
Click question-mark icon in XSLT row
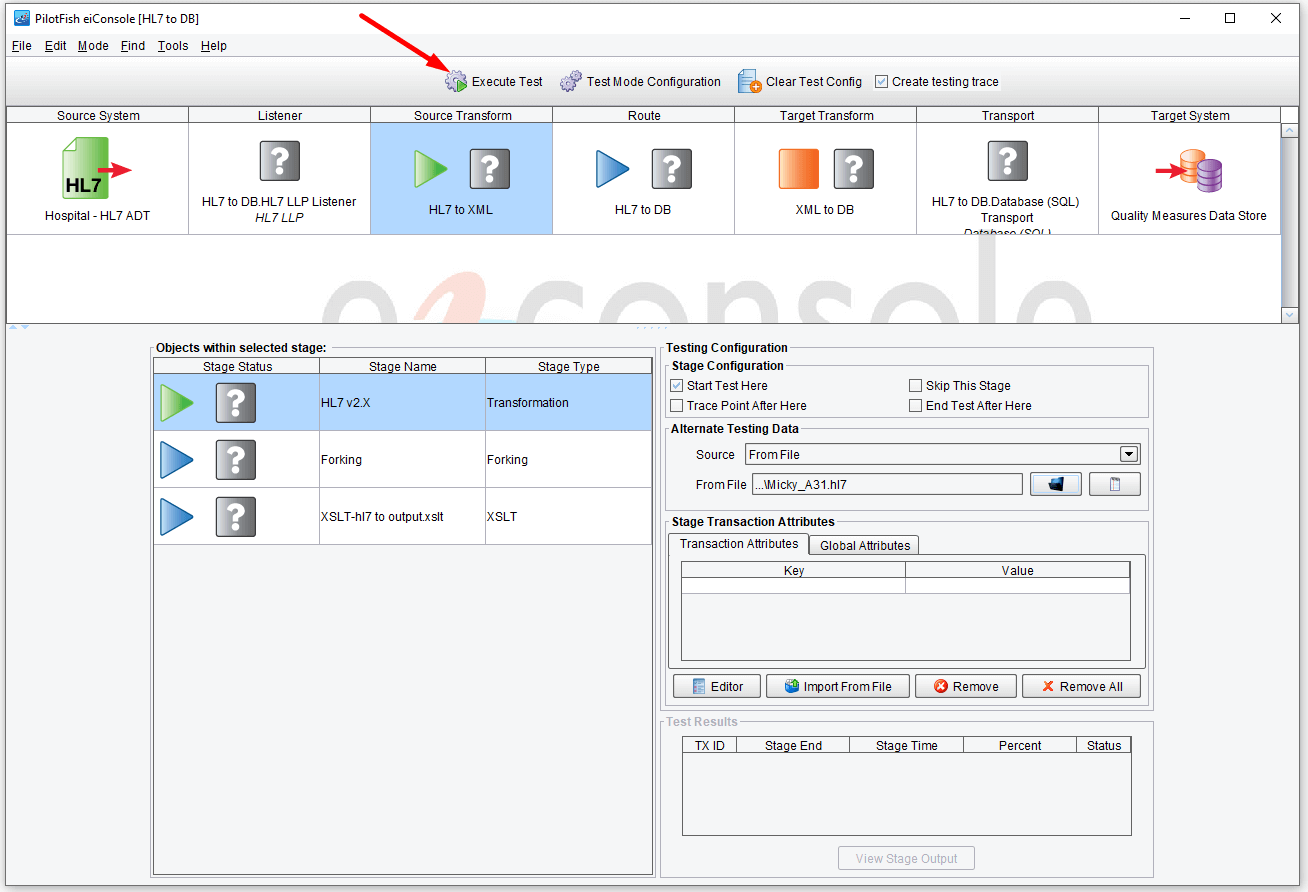click(x=236, y=517)
